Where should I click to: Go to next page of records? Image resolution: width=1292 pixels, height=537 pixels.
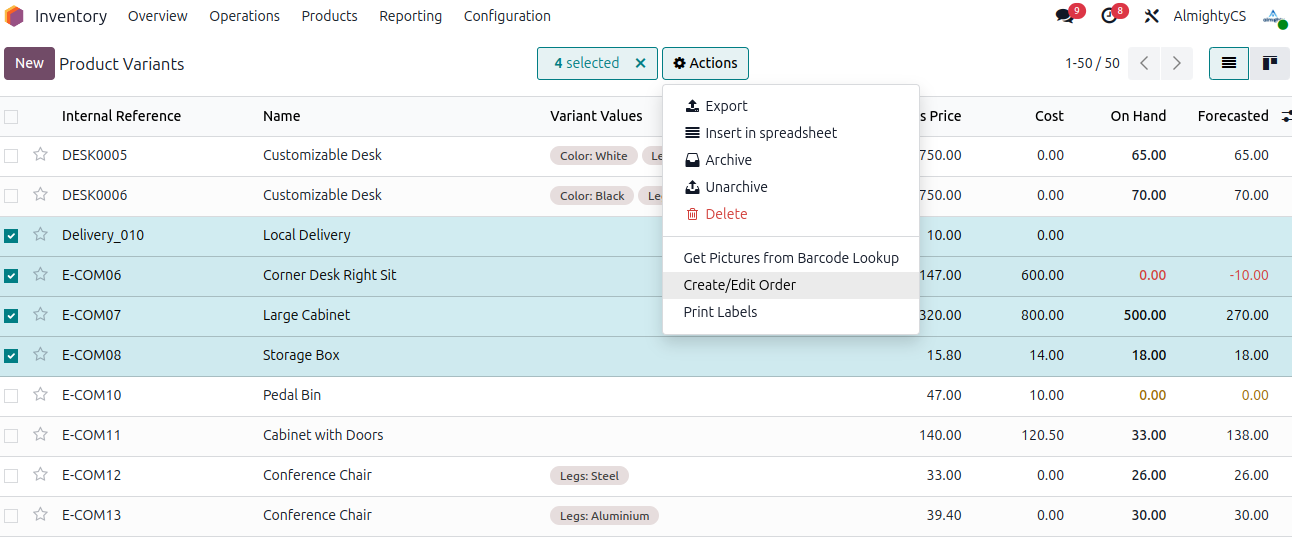pos(1177,63)
